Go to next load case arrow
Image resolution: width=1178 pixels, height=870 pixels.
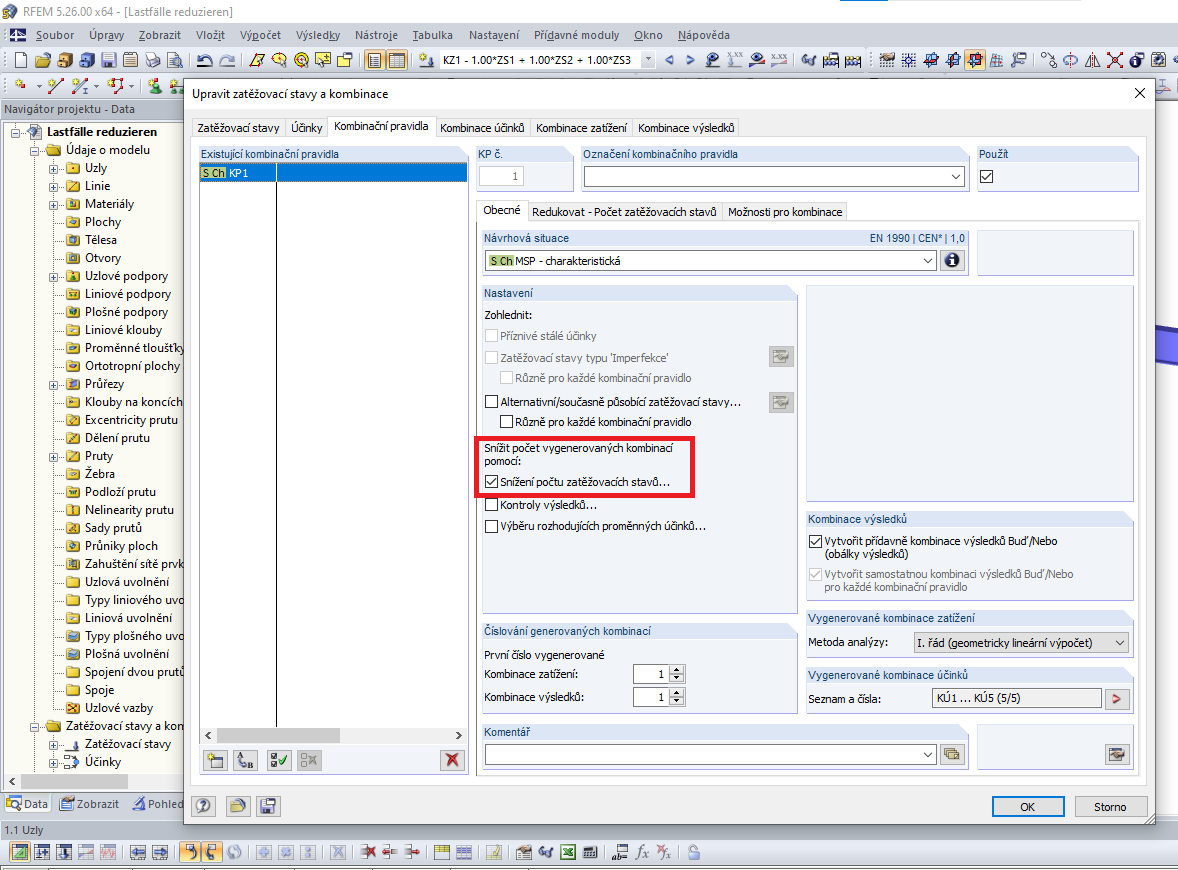coord(690,60)
